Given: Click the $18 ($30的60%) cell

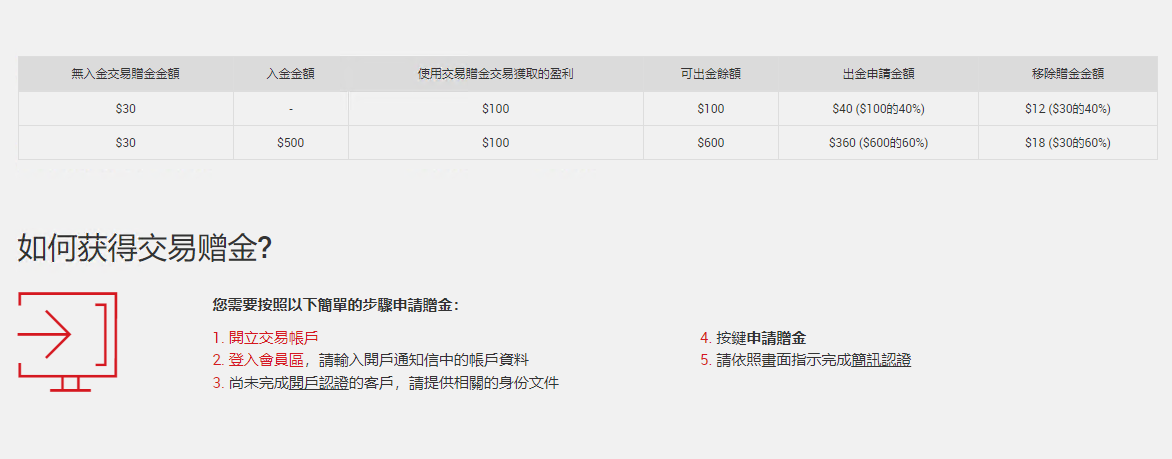Looking at the screenshot, I should coord(1067,143).
